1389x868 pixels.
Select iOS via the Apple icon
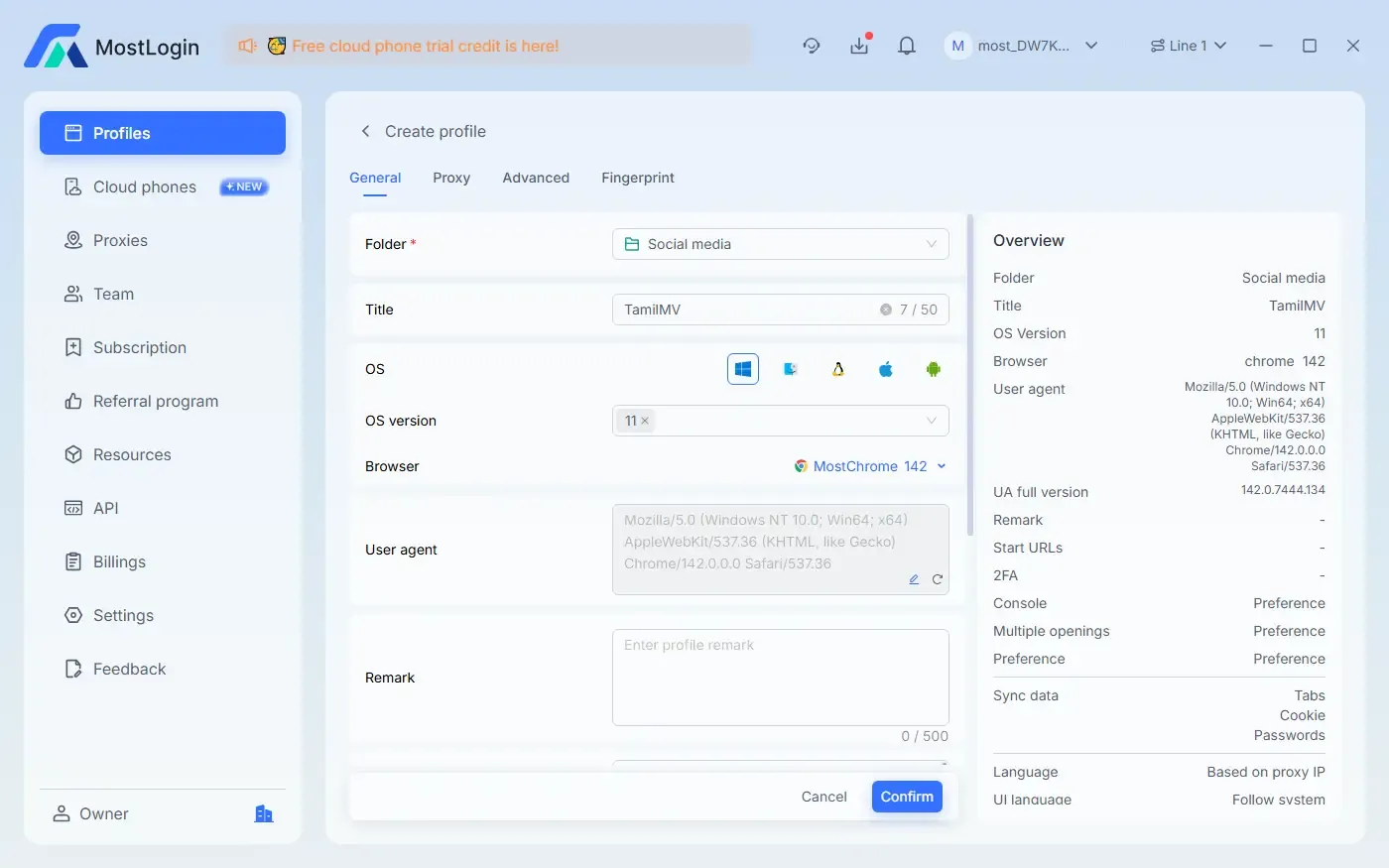(885, 368)
